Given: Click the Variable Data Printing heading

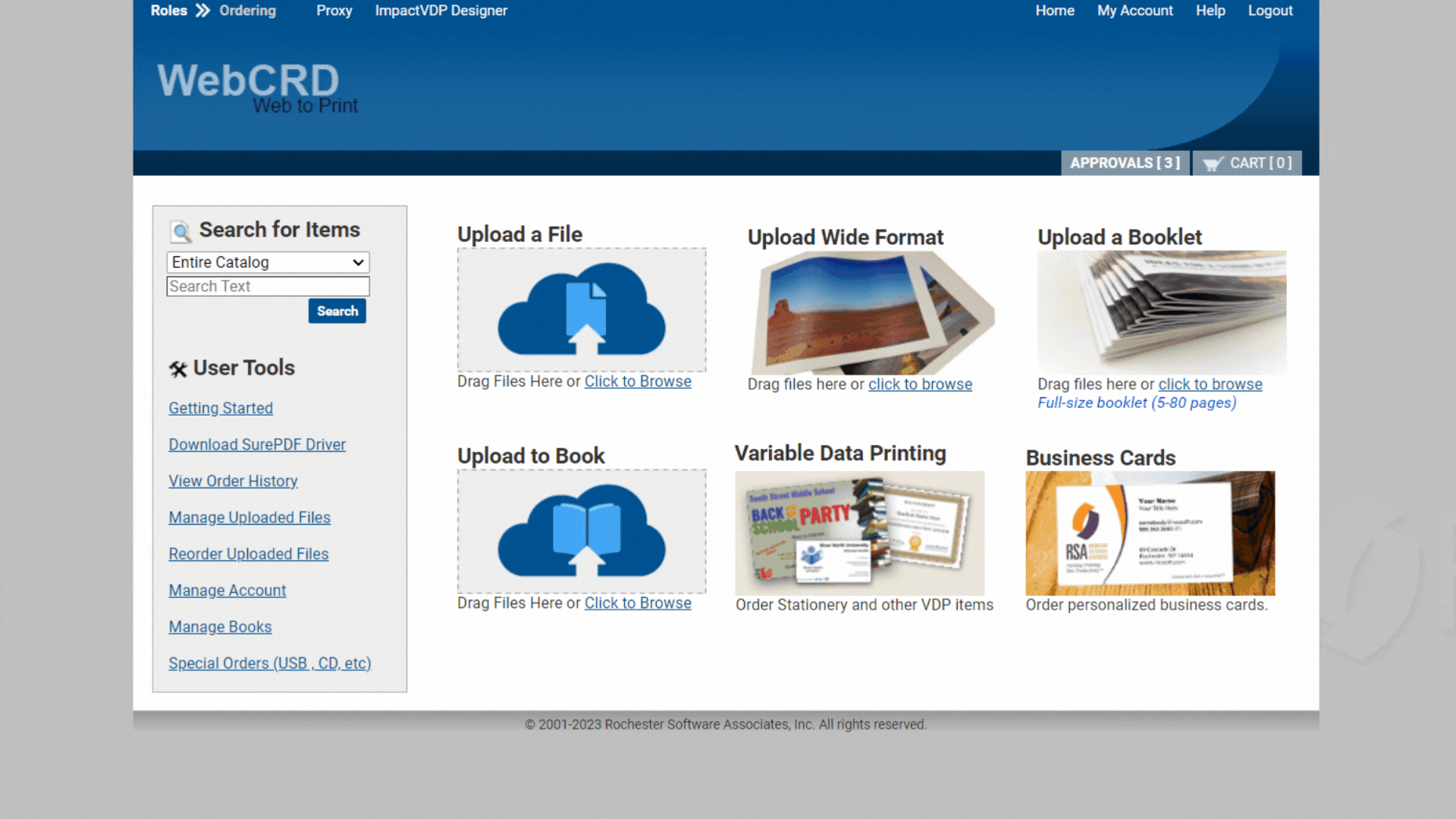Looking at the screenshot, I should 840,453.
